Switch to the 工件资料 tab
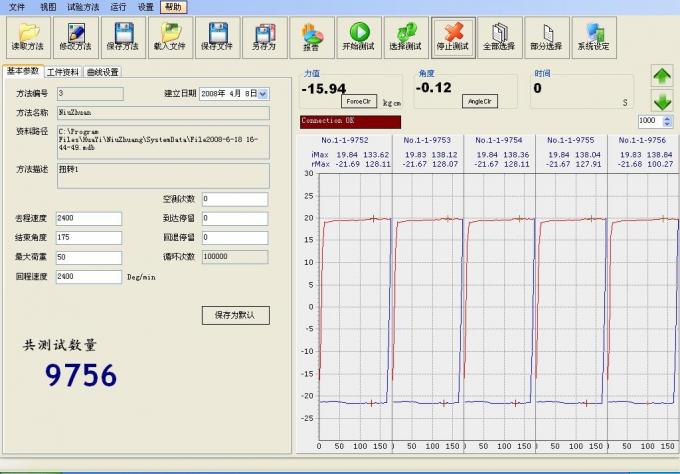The width and height of the screenshot is (680, 474). tap(63, 72)
